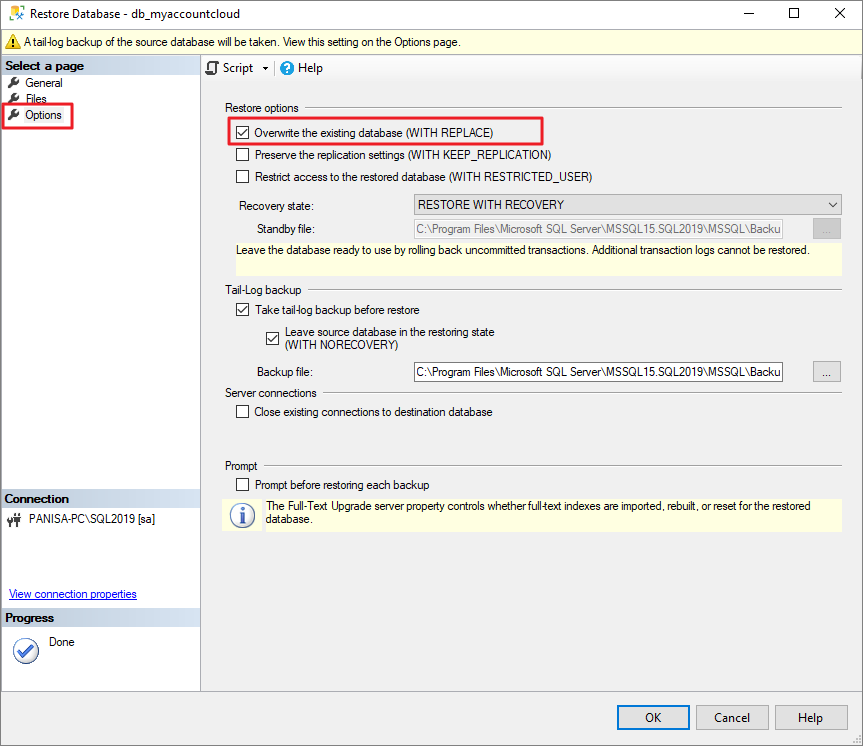863x746 pixels.
Task: Click the Standby file path field
Action: click(598, 228)
